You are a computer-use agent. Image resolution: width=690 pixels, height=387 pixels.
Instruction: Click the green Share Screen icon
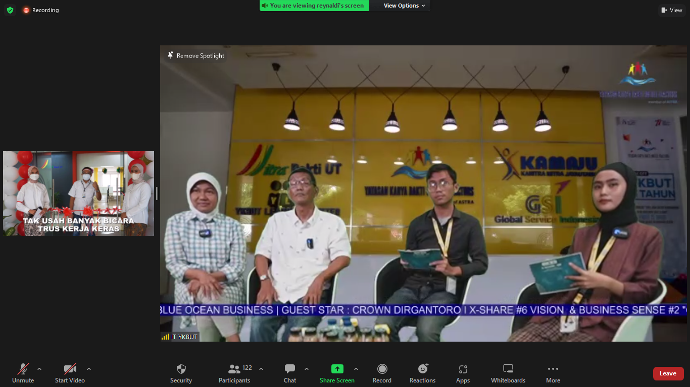[x=337, y=369]
